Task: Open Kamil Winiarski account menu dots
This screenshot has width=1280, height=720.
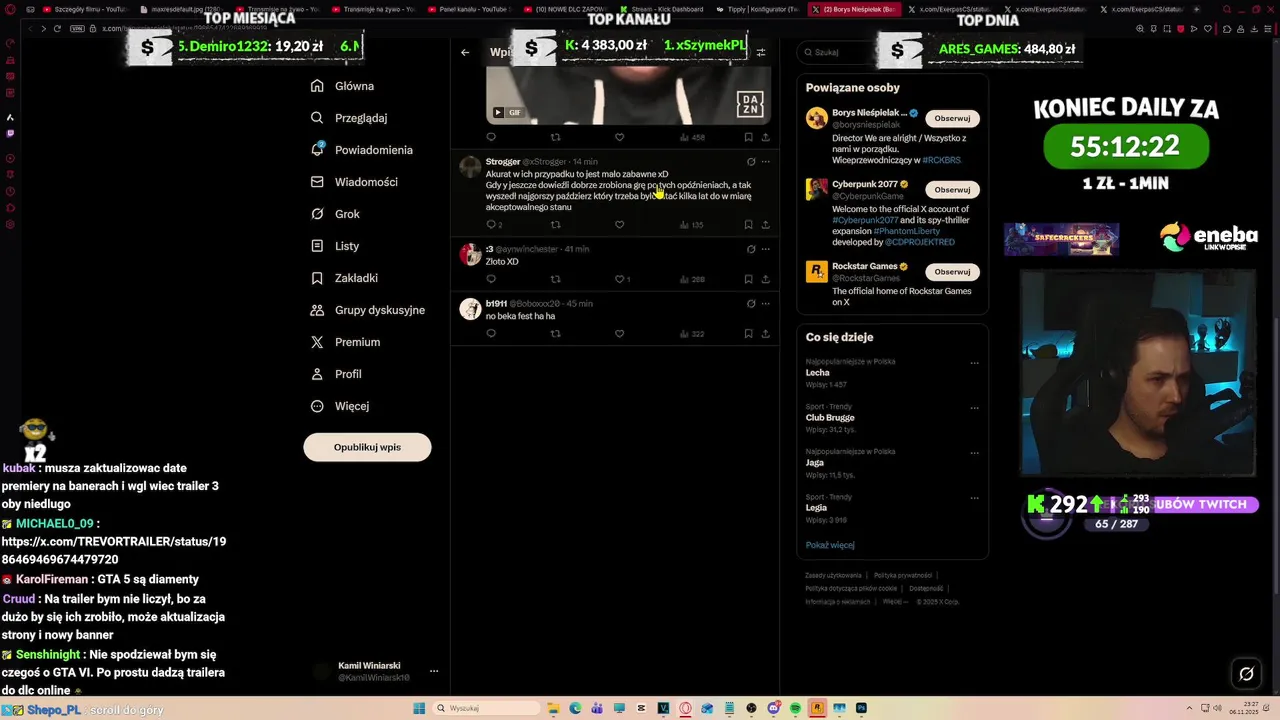Action: [x=434, y=671]
